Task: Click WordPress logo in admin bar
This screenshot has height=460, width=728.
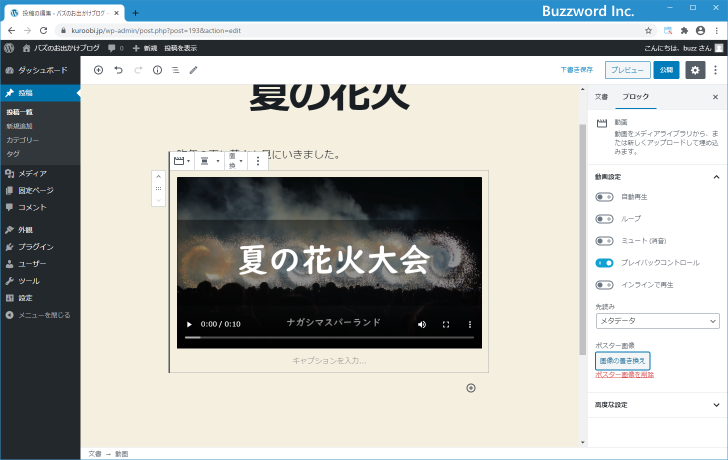Action: click(x=9, y=48)
